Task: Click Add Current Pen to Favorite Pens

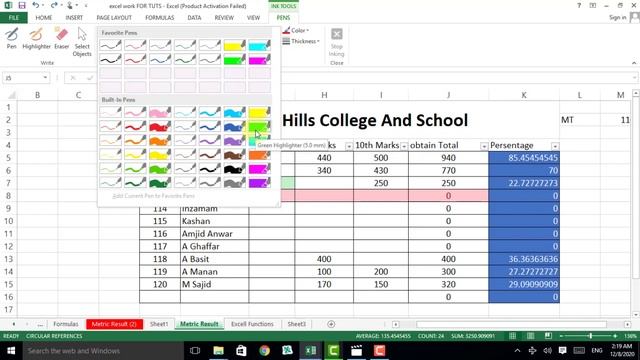Action: (x=153, y=196)
